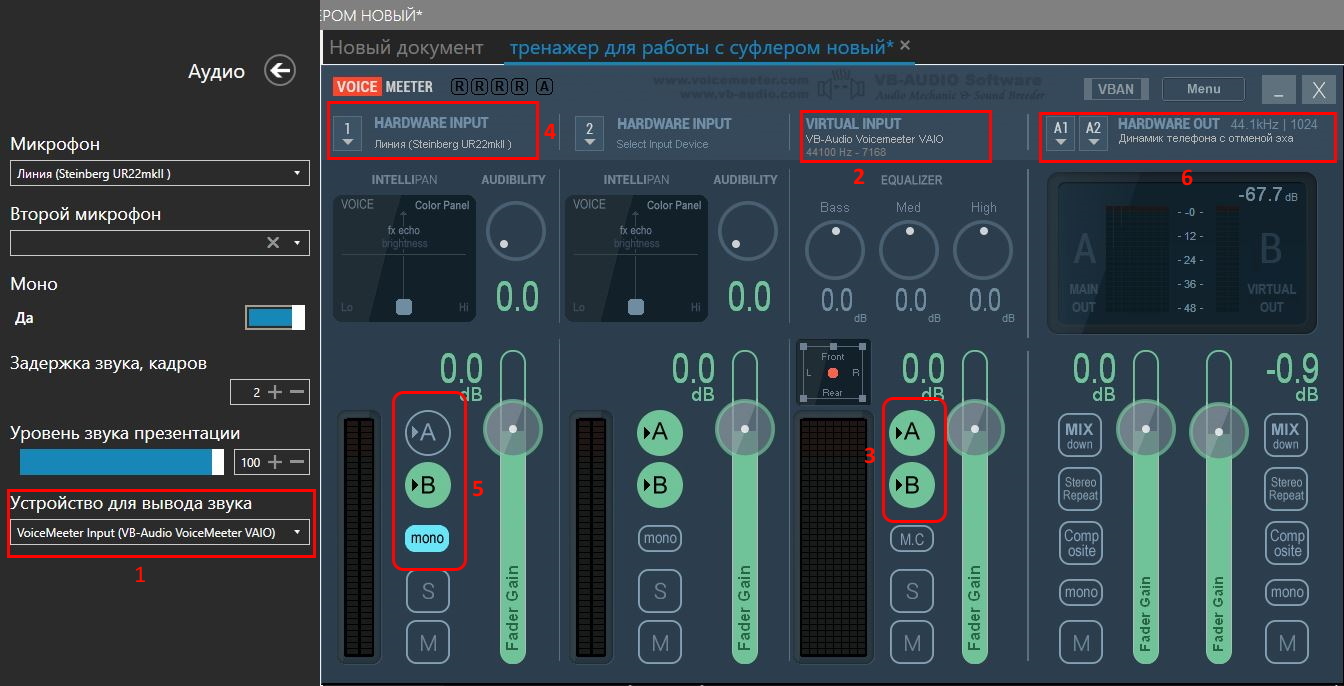Adjust Audibility knob of Hardware Input 1
The width and height of the screenshot is (1344, 686).
[515, 230]
